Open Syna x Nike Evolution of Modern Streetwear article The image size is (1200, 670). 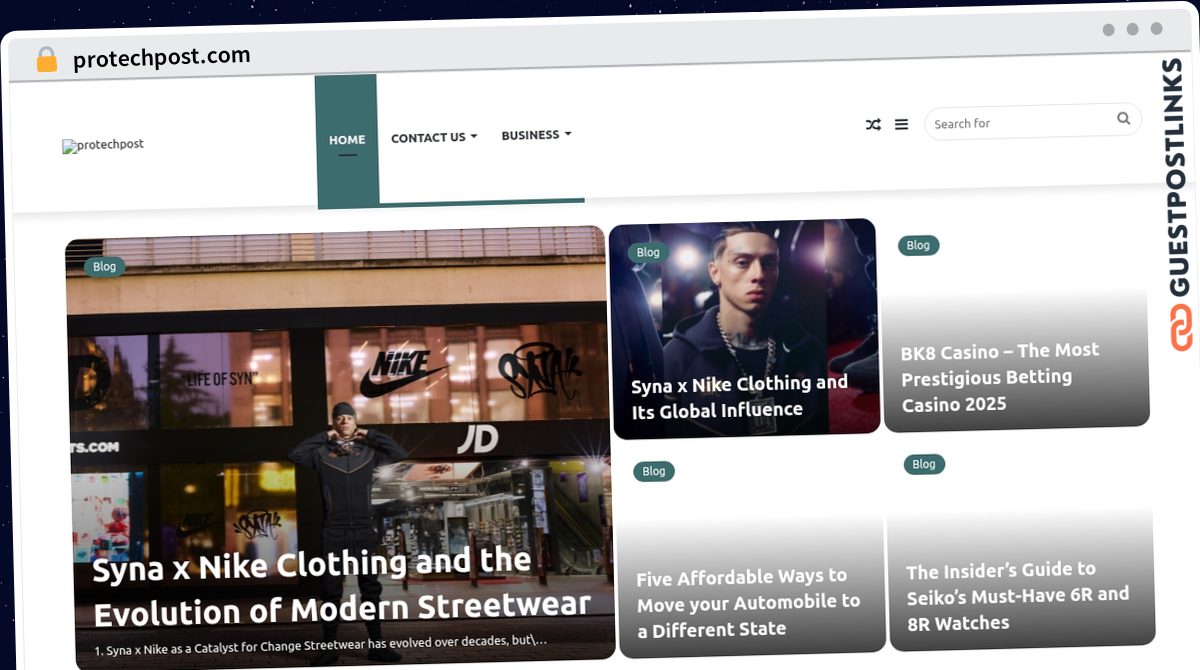point(341,585)
